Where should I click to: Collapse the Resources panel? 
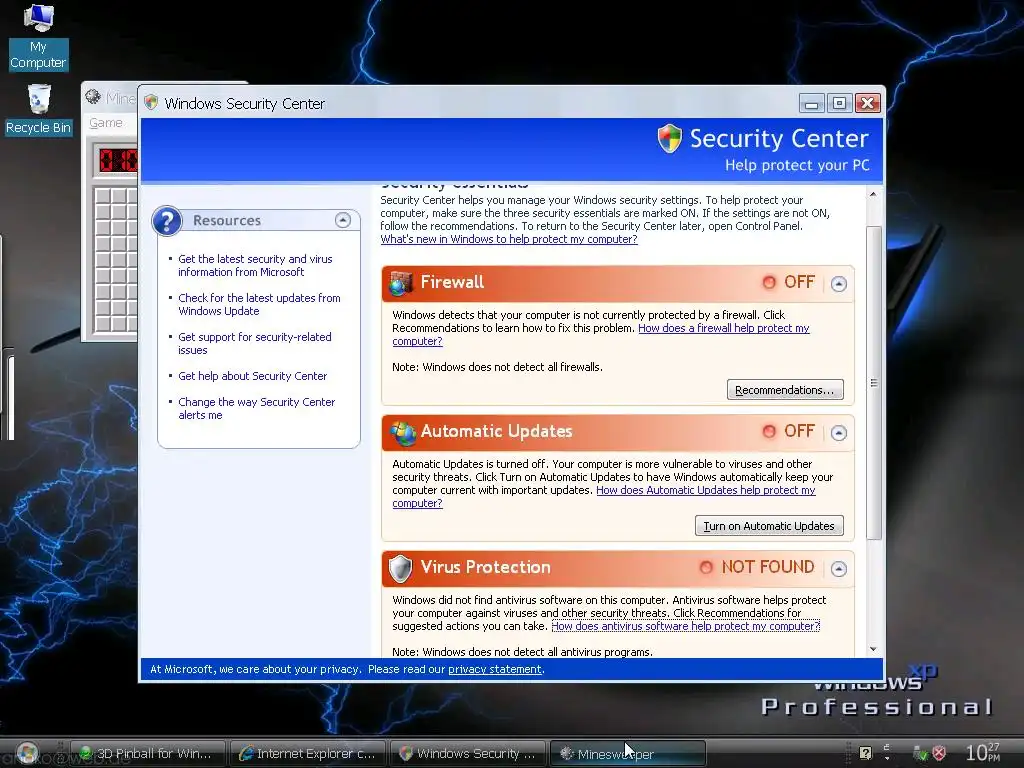point(343,220)
